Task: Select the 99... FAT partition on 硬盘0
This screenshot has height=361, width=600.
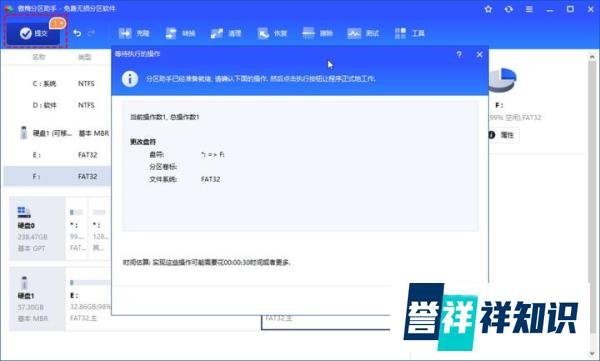Action: [x=77, y=229]
